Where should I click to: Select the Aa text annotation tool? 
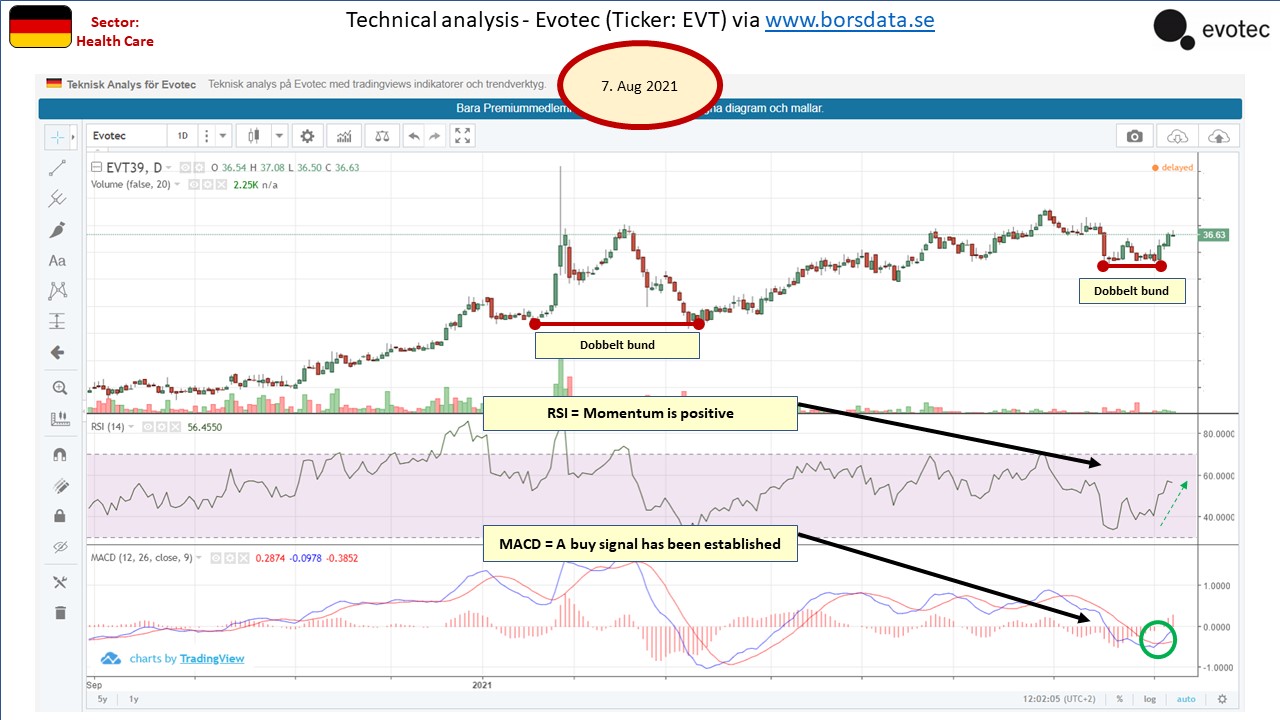57,261
